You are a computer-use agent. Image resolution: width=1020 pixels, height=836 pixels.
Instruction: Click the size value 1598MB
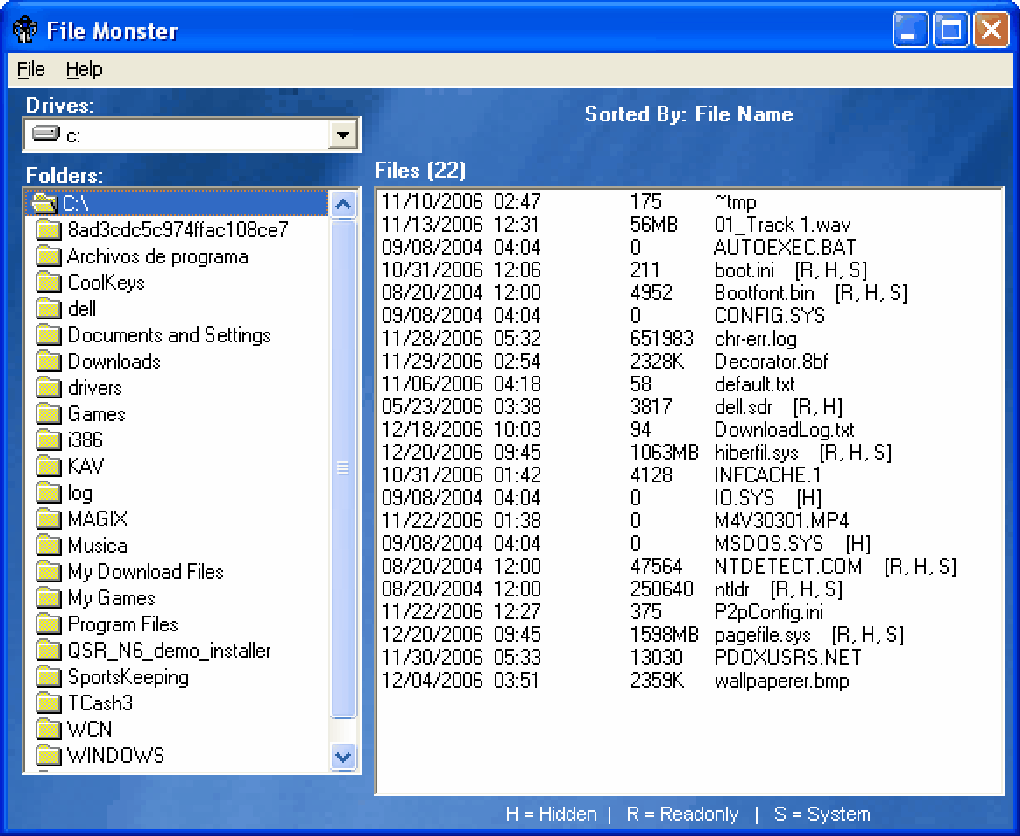coord(664,634)
